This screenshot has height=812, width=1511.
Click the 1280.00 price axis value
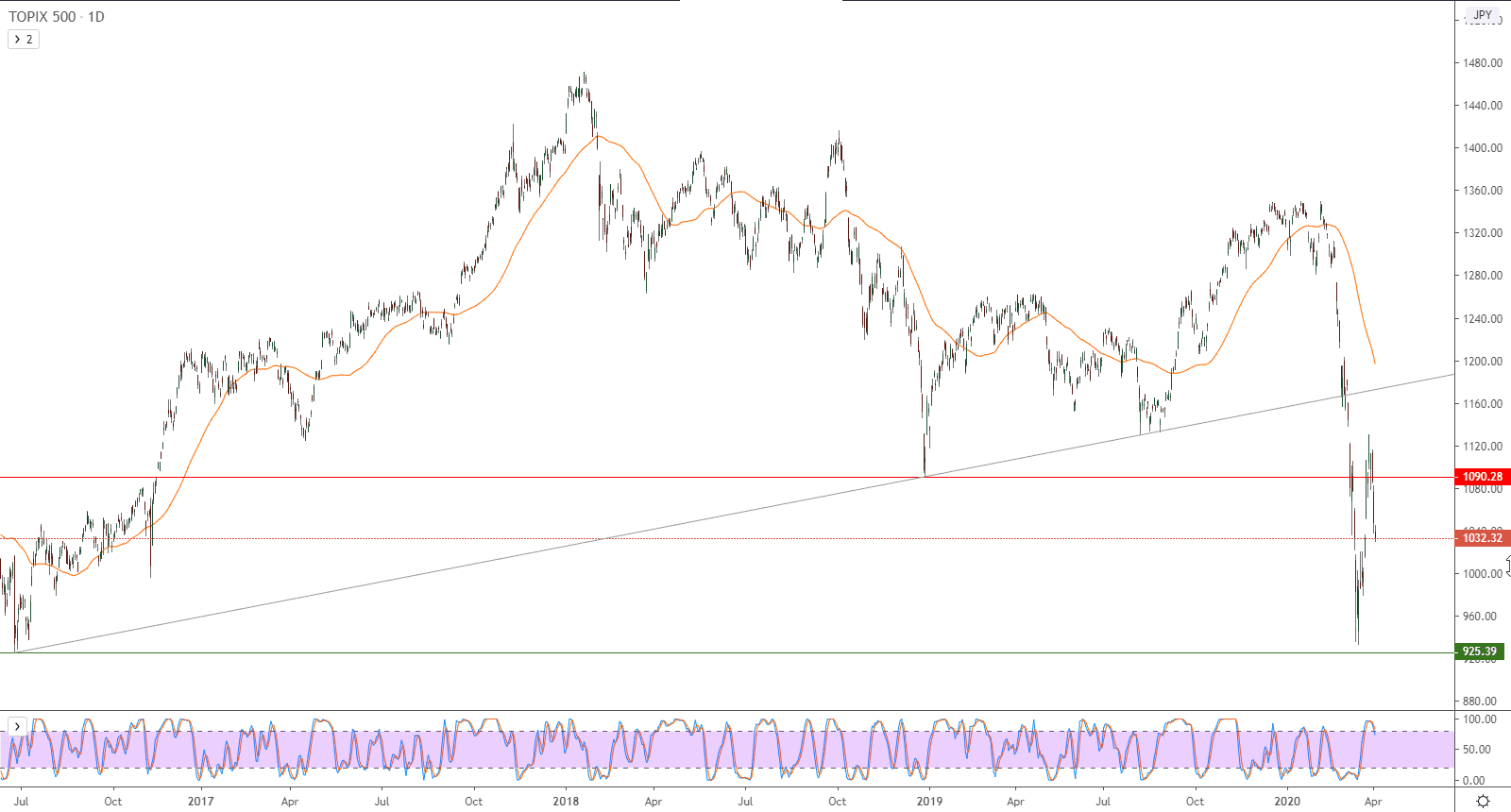[x=1483, y=276]
